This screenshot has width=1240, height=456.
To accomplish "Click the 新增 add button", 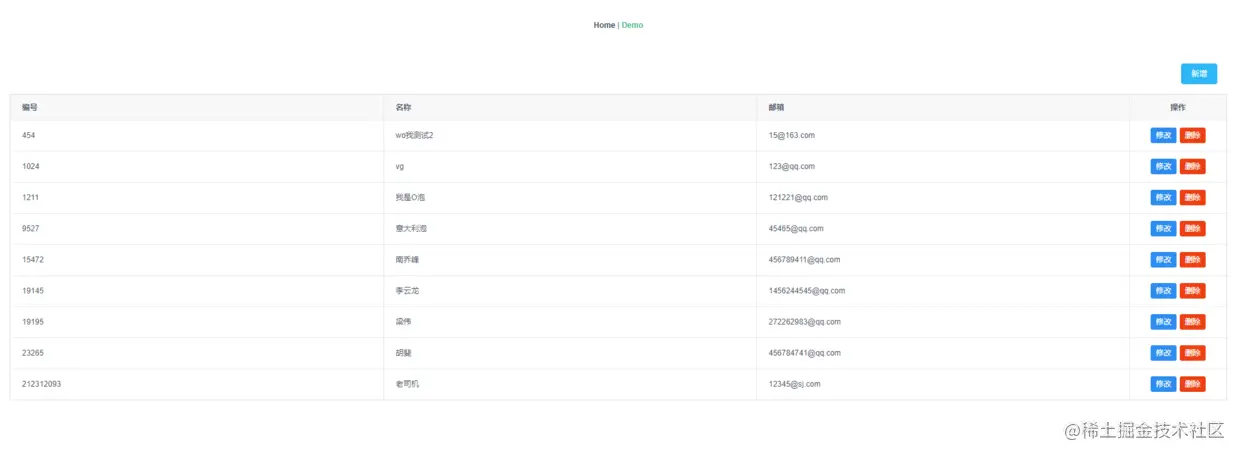I will coord(1198,74).
